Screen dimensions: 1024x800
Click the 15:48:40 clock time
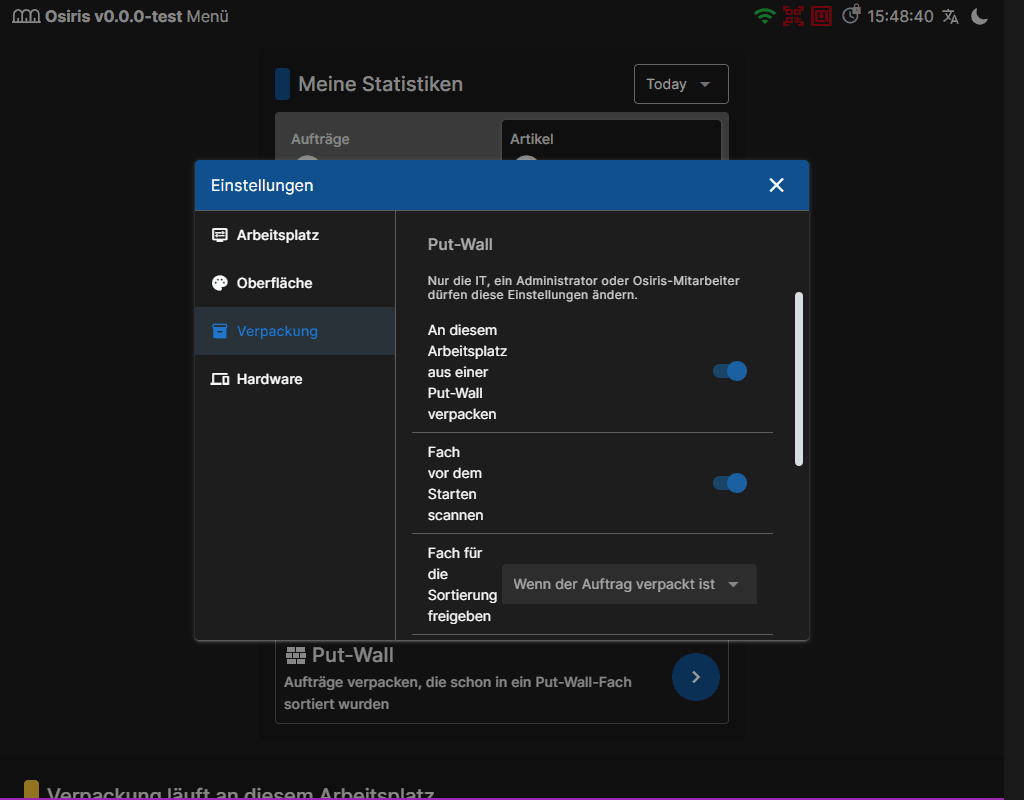point(900,16)
